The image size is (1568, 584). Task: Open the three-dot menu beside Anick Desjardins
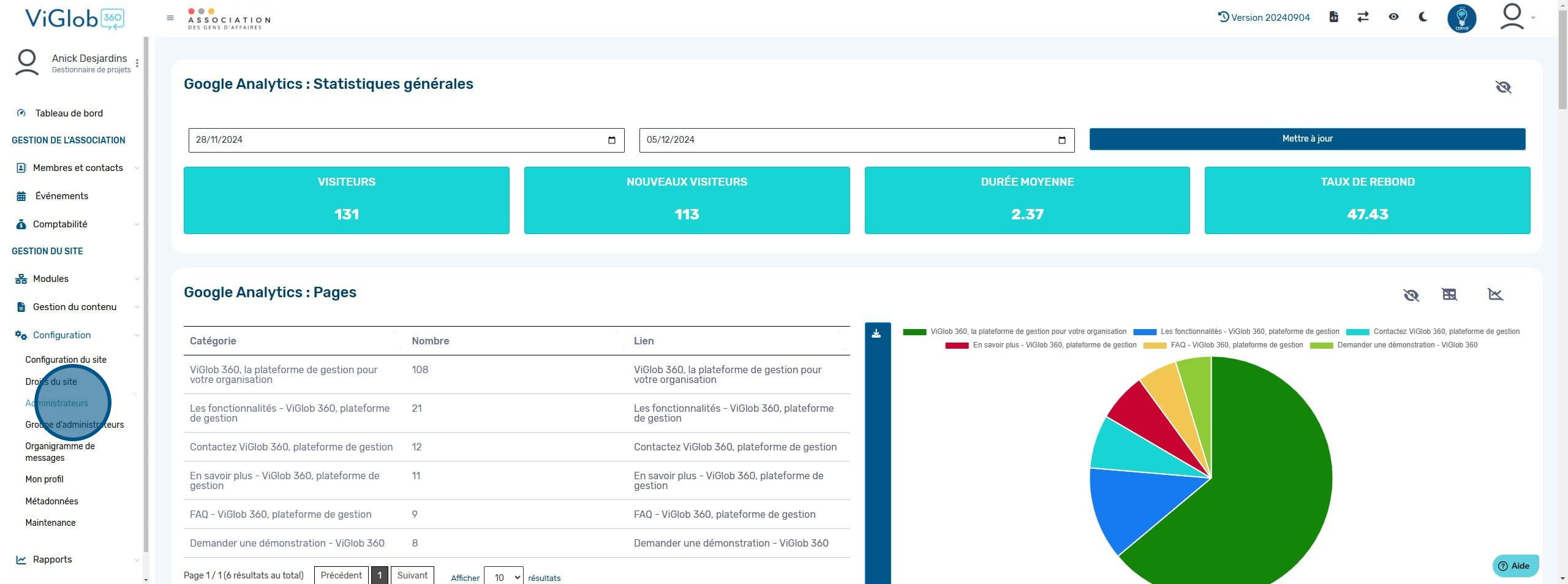click(x=137, y=63)
